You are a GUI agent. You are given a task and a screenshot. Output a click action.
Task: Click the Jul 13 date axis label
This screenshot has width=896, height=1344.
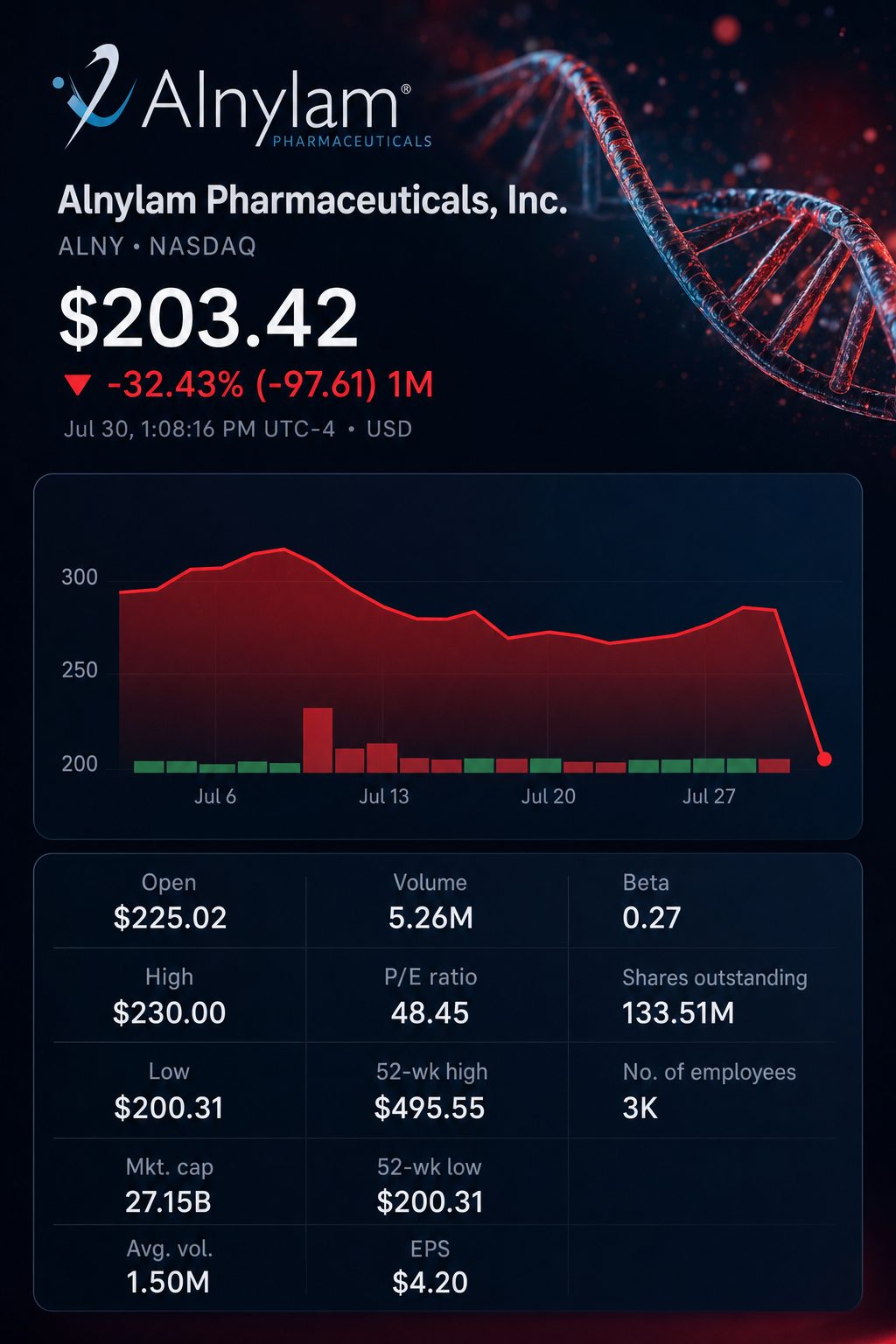[x=384, y=796]
